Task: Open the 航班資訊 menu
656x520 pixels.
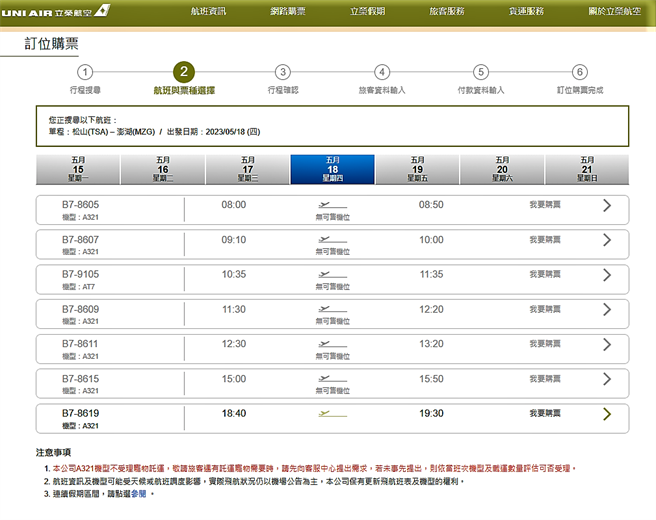Action: pos(208,11)
